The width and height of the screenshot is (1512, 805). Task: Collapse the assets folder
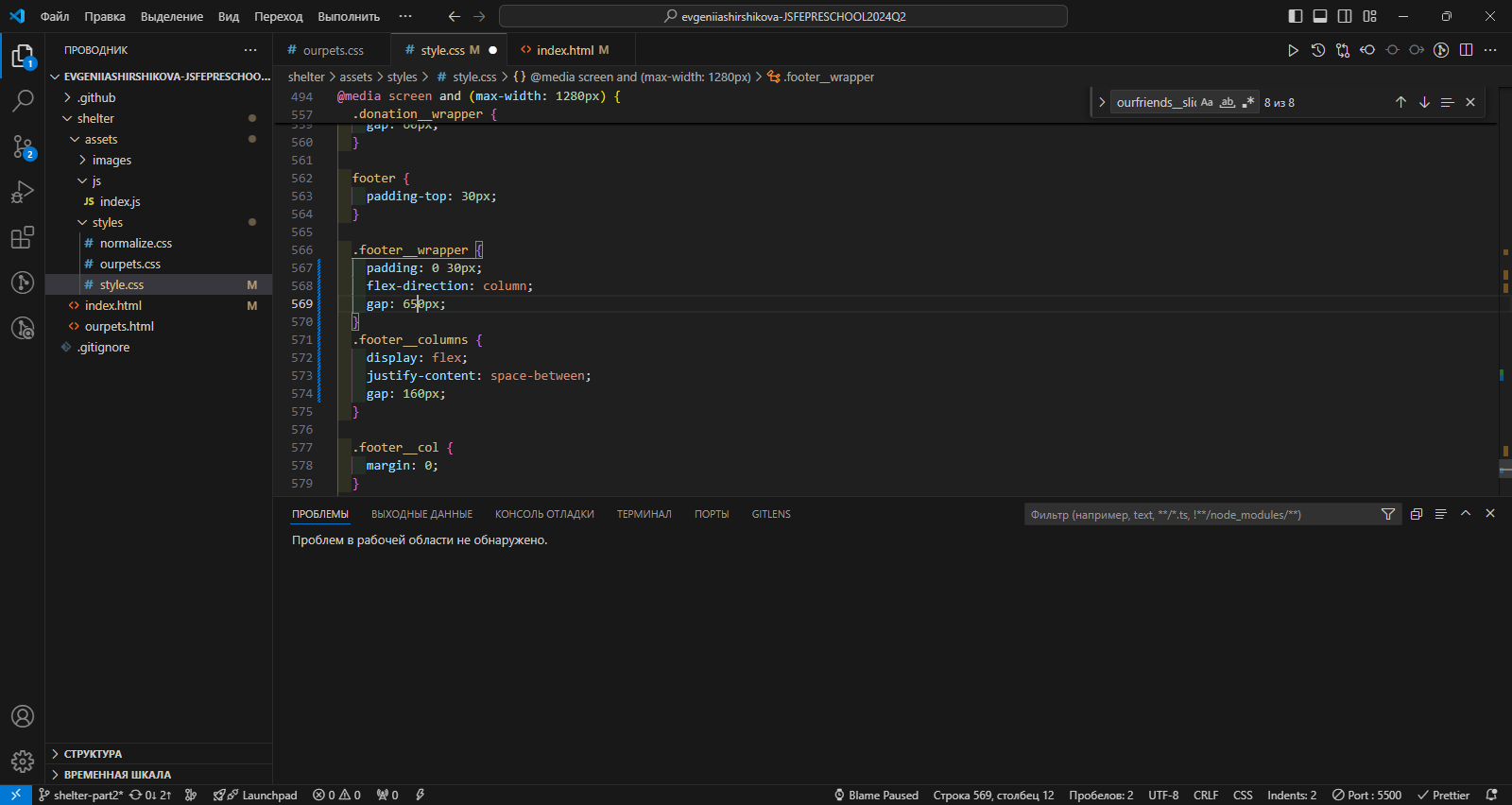tap(159, 139)
